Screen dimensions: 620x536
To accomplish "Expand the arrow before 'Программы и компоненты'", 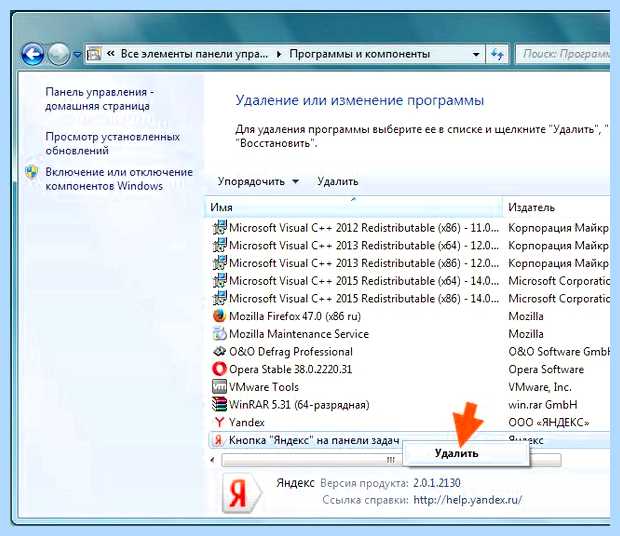I will 279,54.
